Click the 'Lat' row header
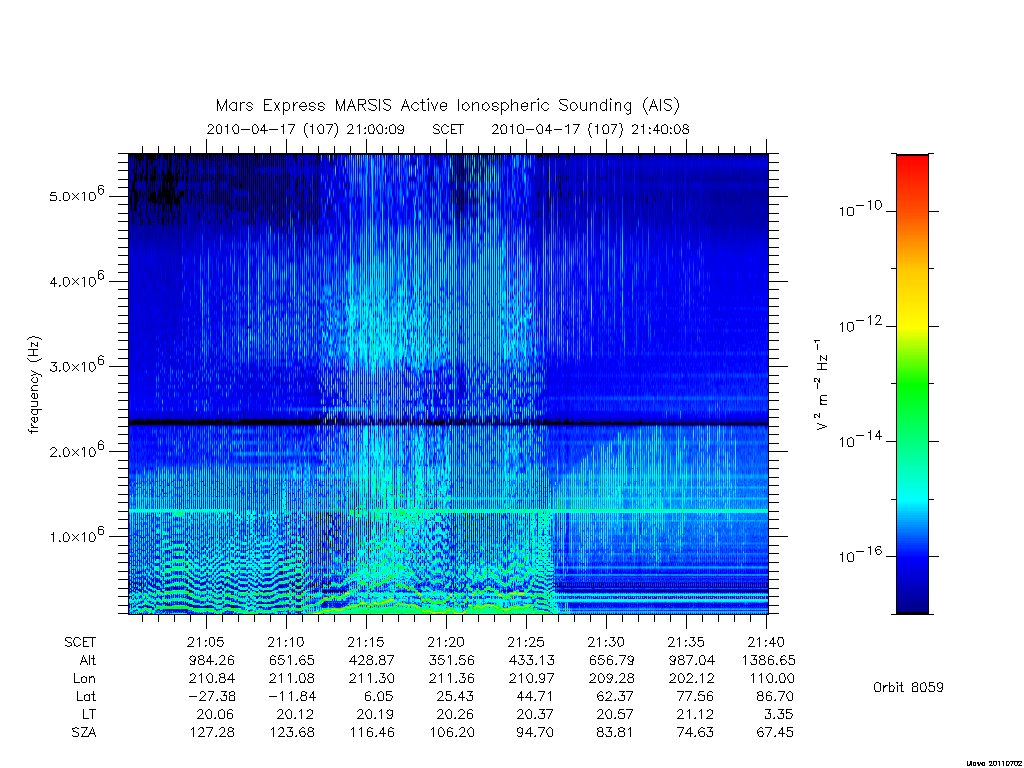 point(86,696)
